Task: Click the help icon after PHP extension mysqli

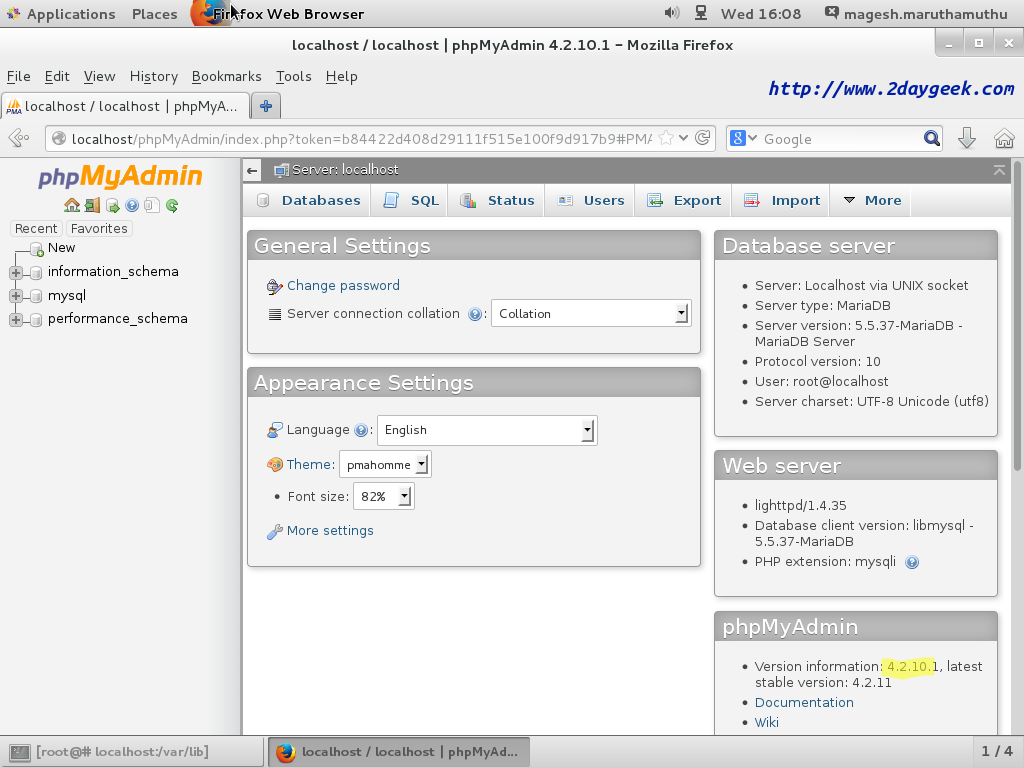Action: [x=912, y=562]
